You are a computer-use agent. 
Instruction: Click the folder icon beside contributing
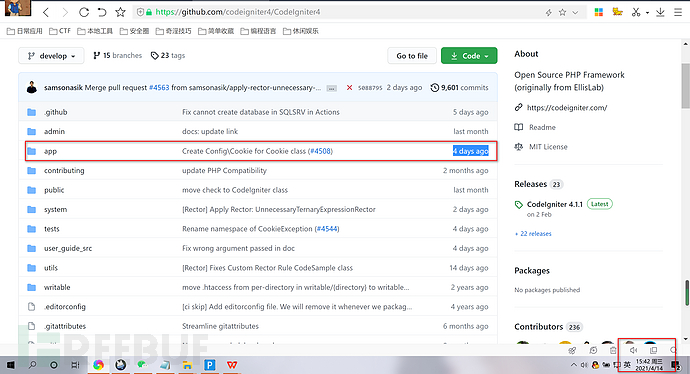coord(32,170)
